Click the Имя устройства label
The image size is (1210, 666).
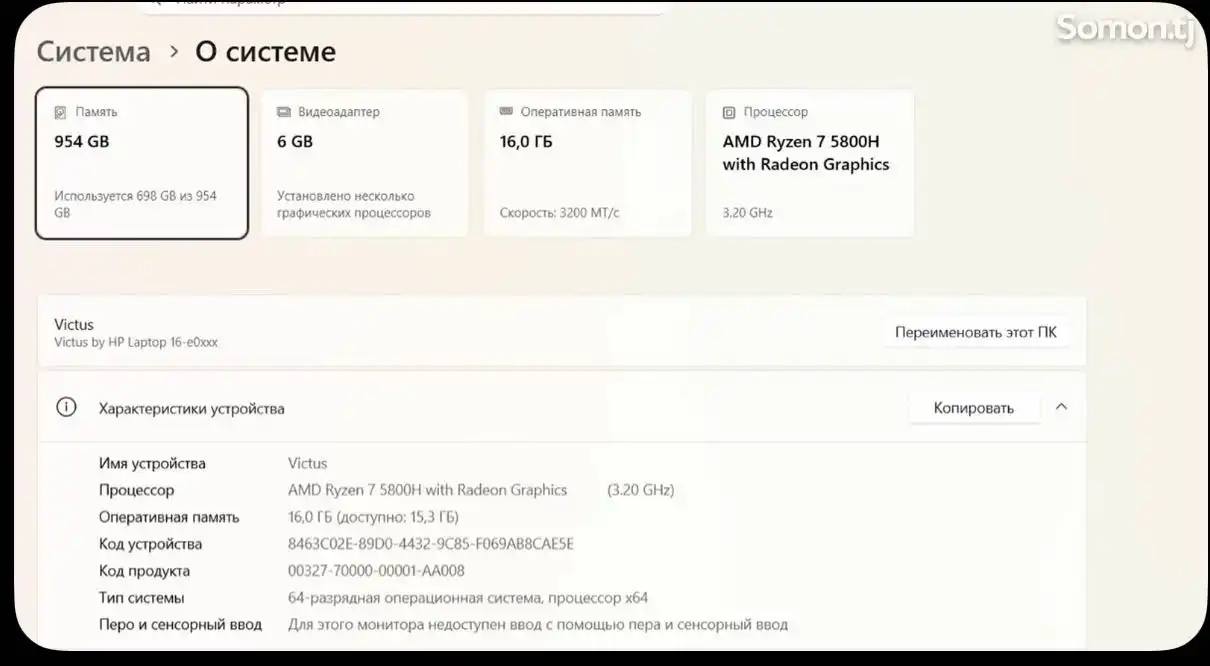pos(152,464)
